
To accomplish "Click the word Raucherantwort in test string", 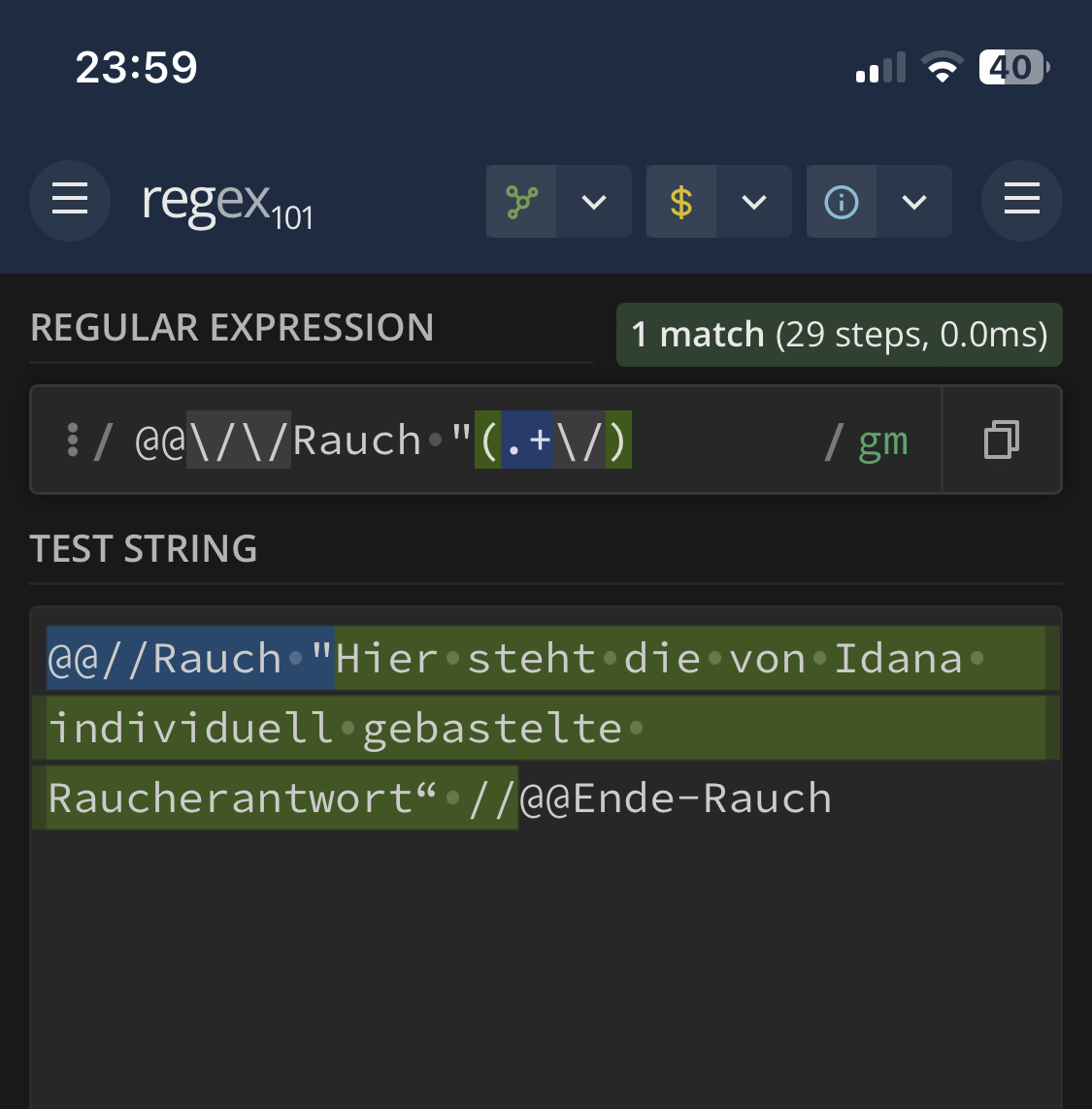I will (x=231, y=799).
